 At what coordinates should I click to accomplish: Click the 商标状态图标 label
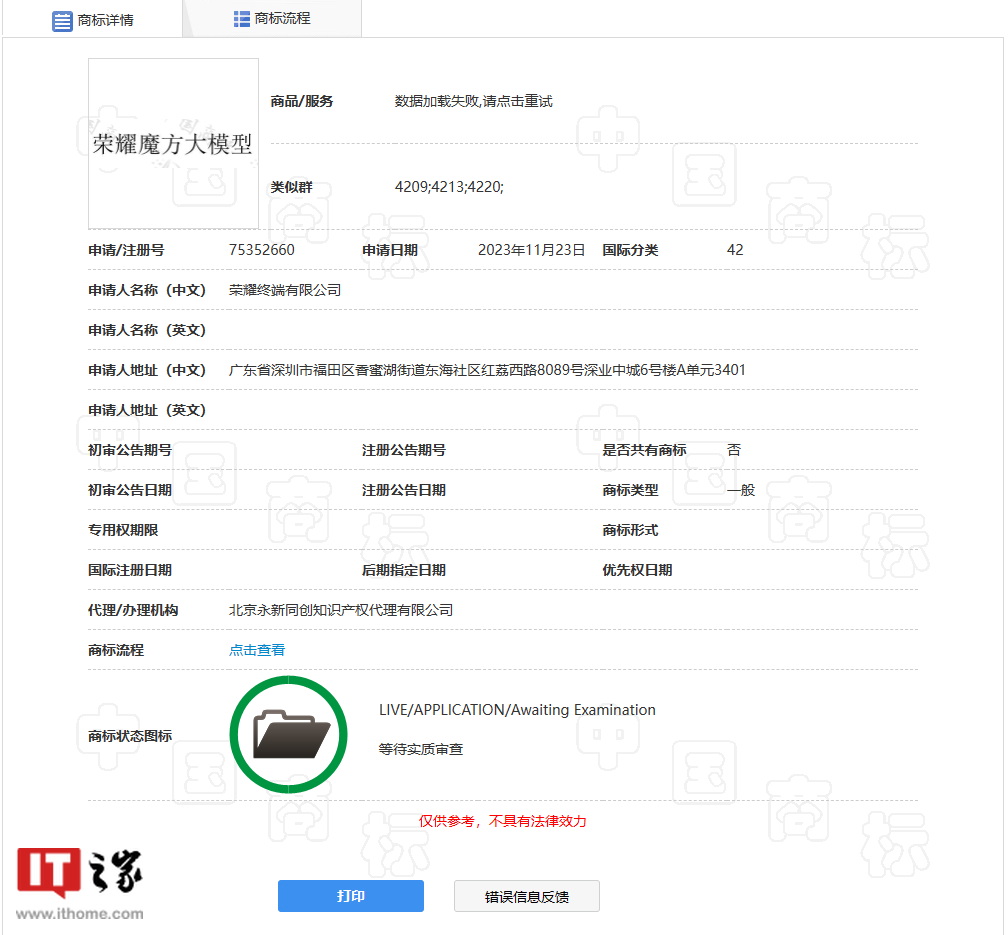point(130,736)
